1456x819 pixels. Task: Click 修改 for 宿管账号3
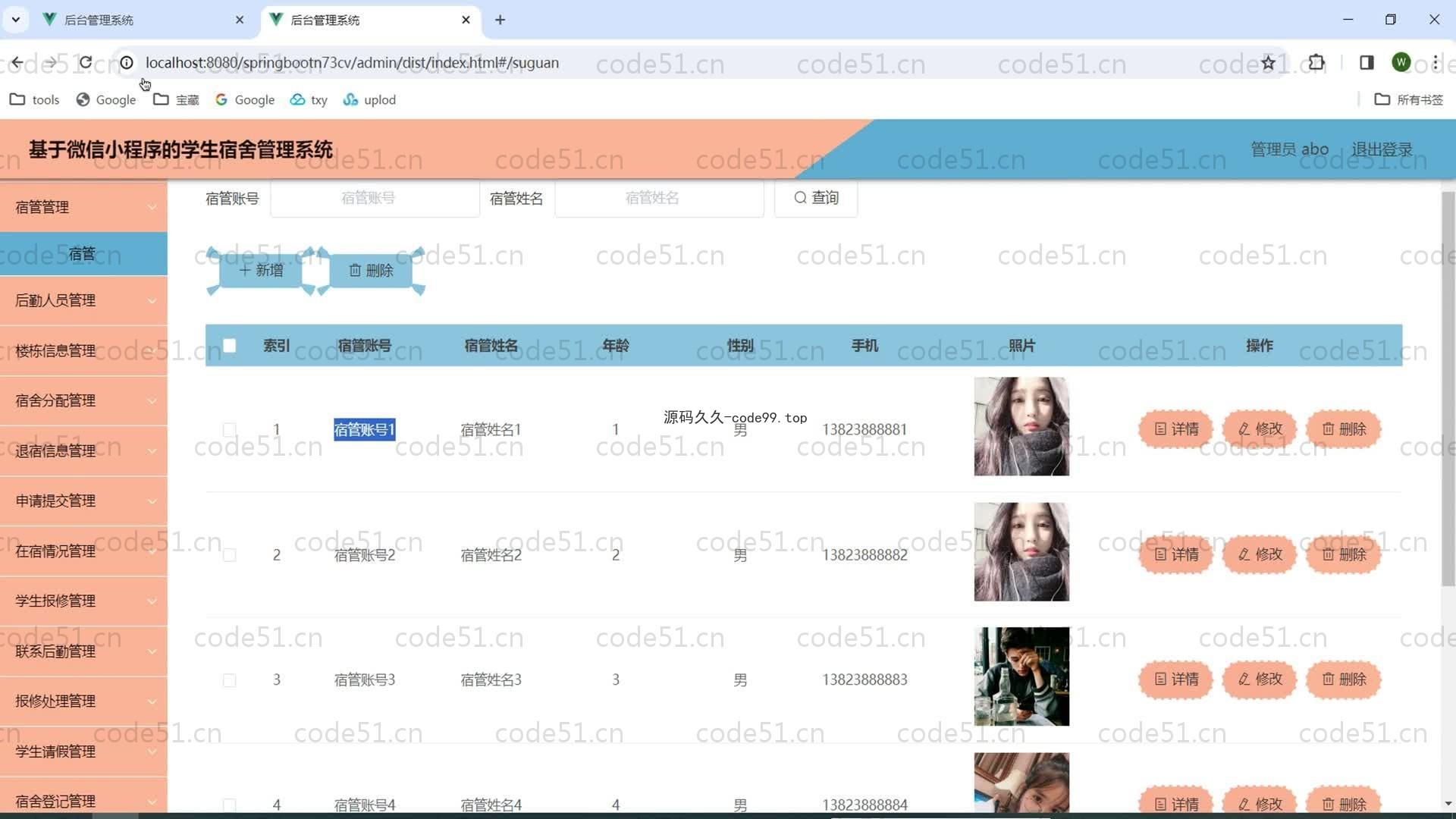click(x=1260, y=679)
